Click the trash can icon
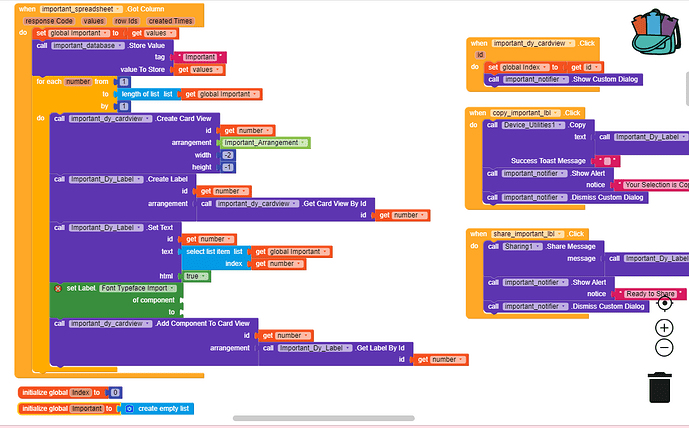This screenshot has height=428, width=689. coord(660,386)
